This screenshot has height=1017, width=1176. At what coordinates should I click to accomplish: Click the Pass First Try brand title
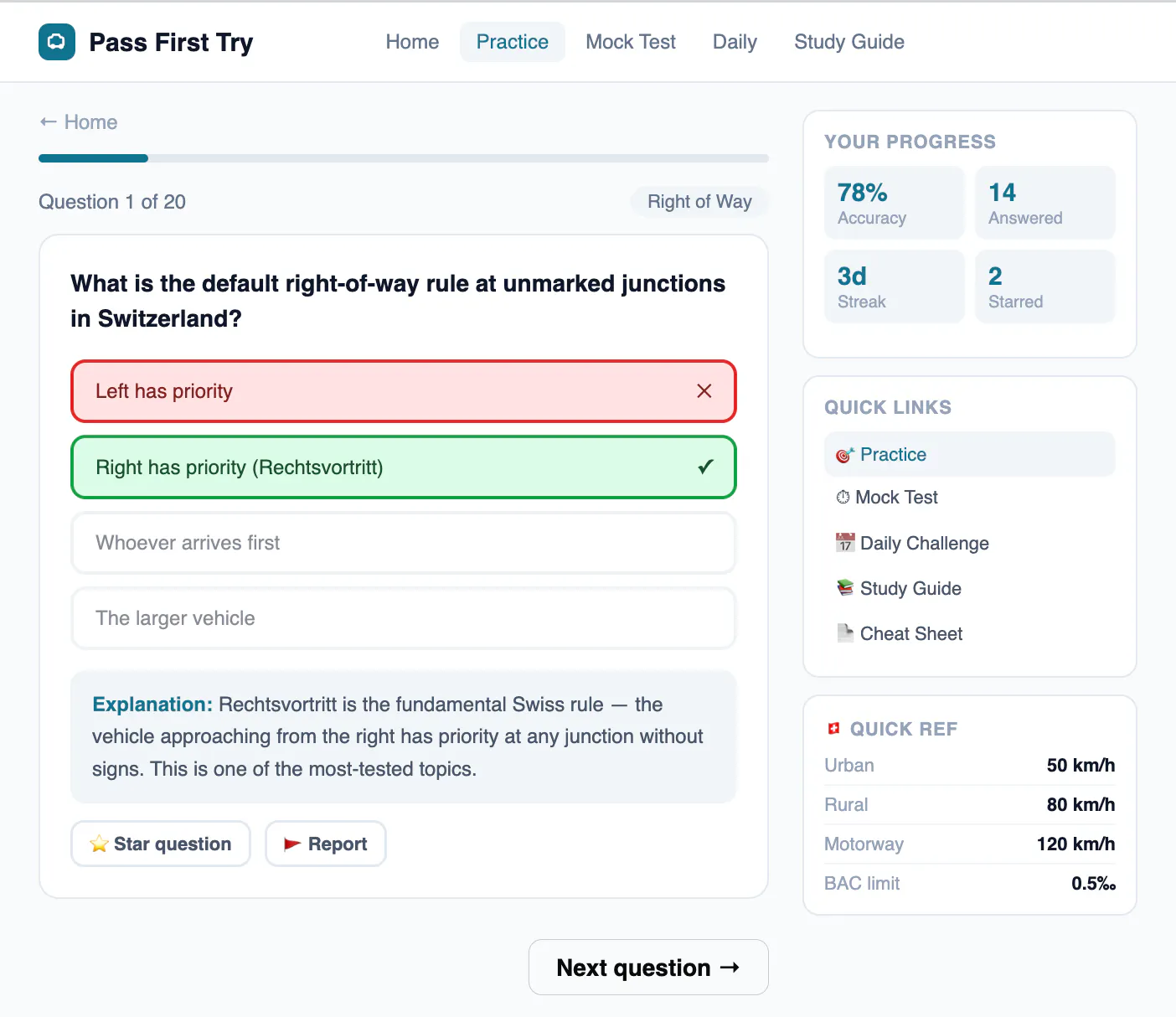pyautogui.click(x=171, y=42)
